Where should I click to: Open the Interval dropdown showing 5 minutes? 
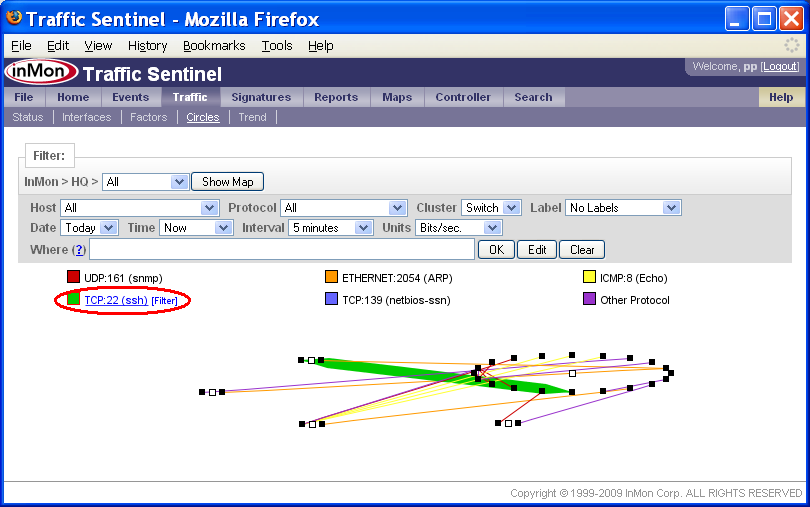click(x=331, y=228)
